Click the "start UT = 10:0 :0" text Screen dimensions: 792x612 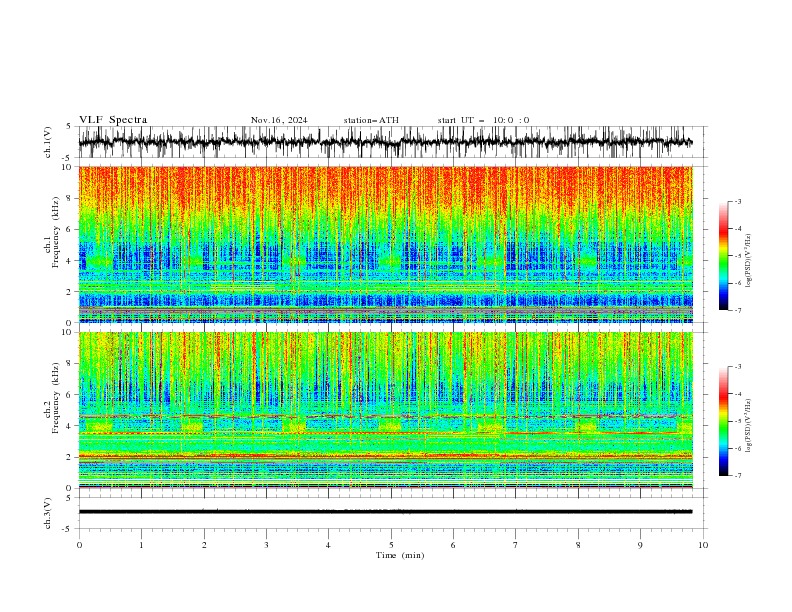483,120
